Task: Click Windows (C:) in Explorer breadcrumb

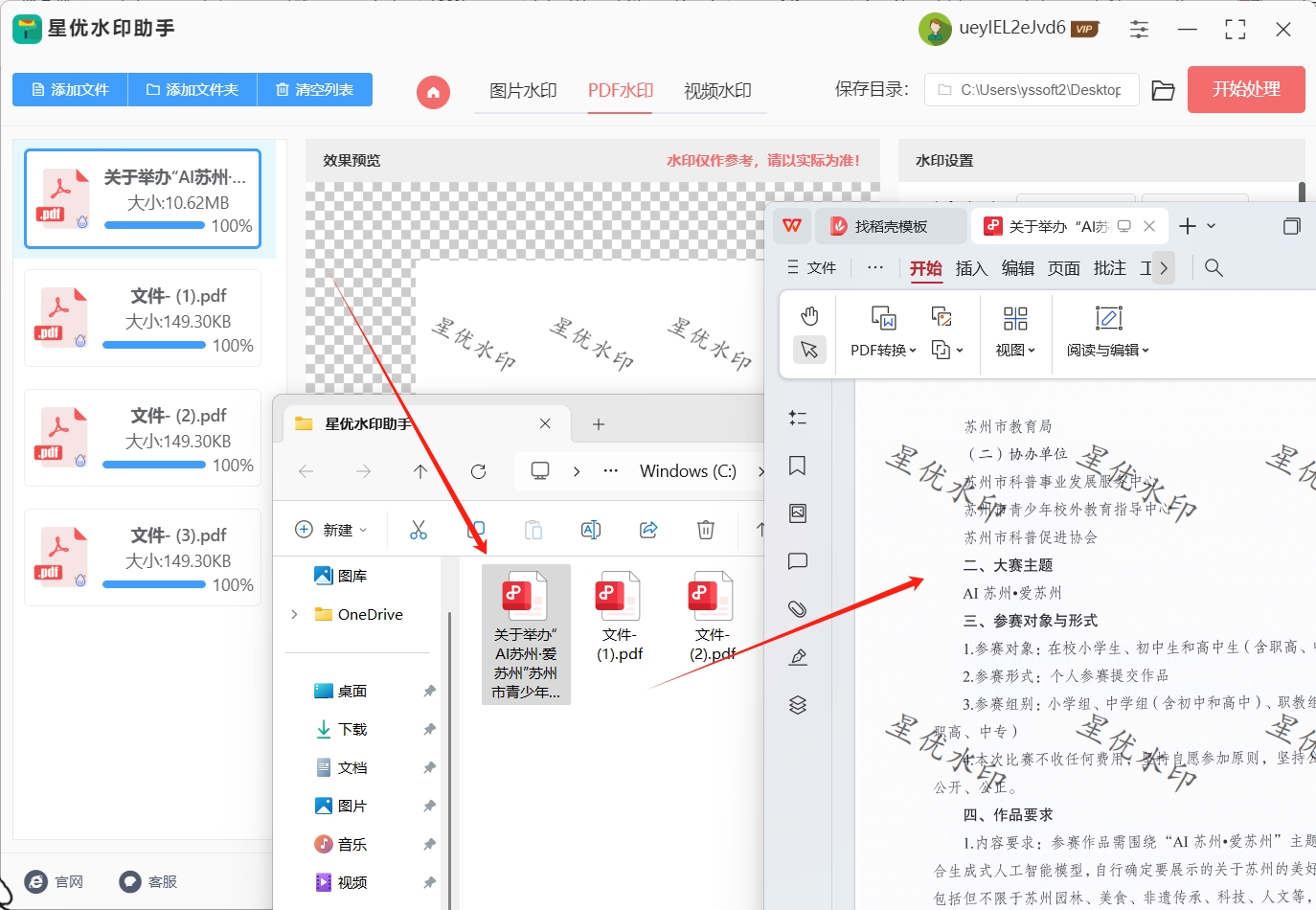Action: (x=688, y=471)
